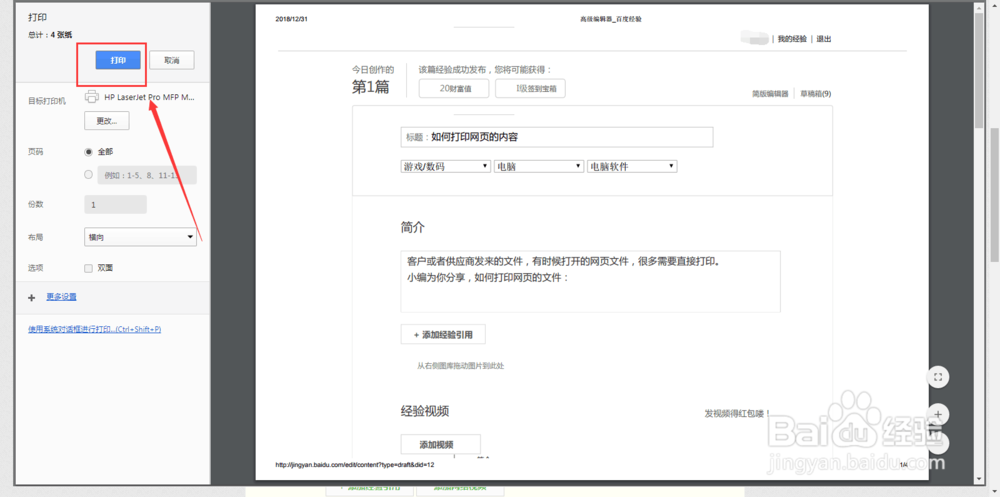
Task: Click the HP LaserJet printer icon
Action: 92,97
